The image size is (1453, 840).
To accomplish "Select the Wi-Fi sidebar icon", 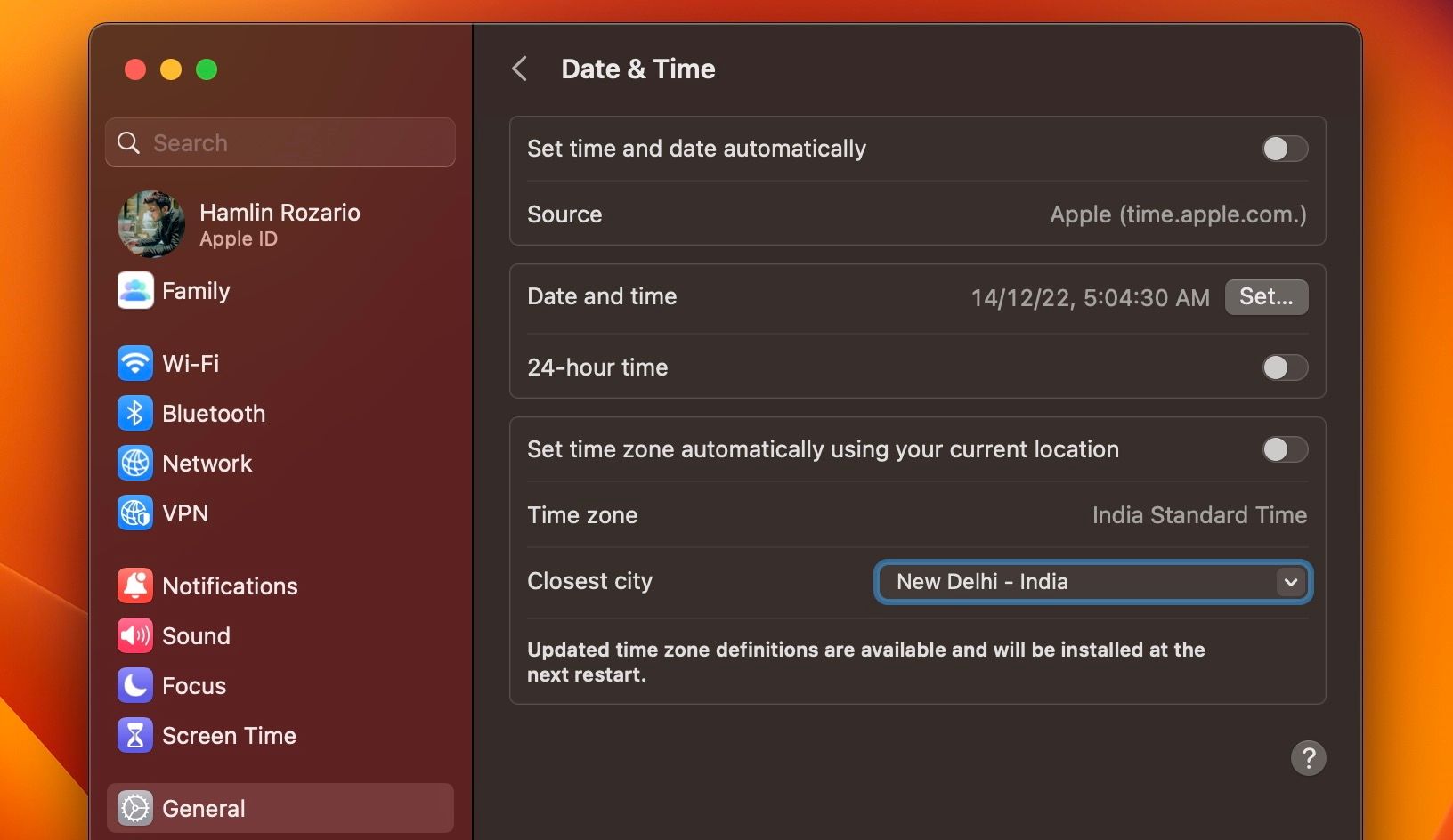I will coord(134,363).
